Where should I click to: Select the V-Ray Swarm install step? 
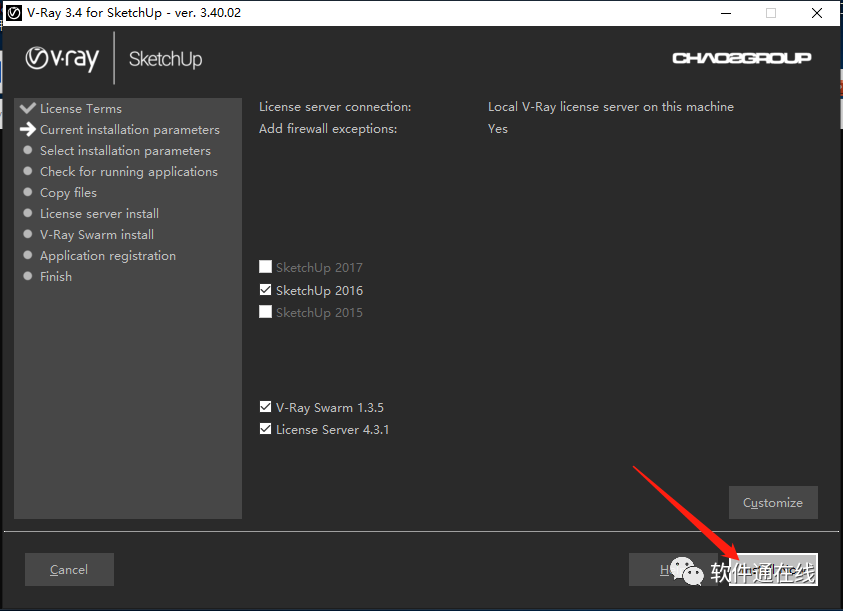(x=97, y=235)
